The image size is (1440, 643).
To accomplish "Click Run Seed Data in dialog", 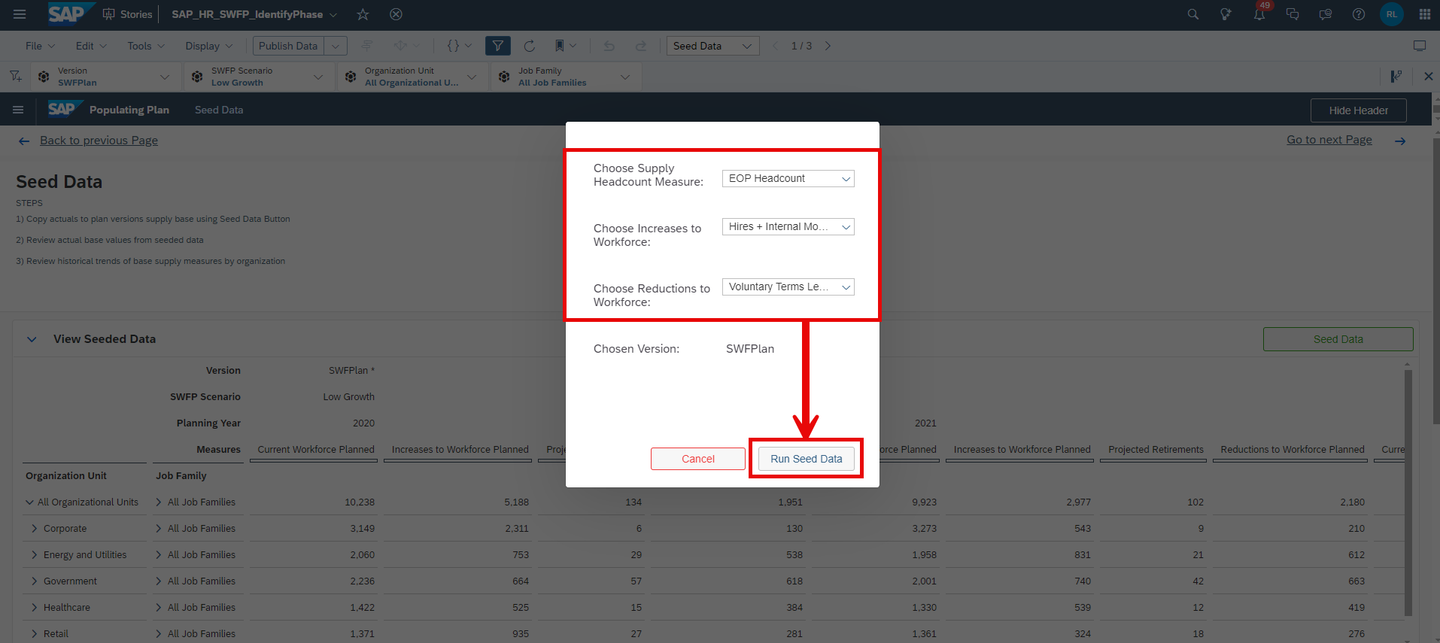I will pos(806,459).
